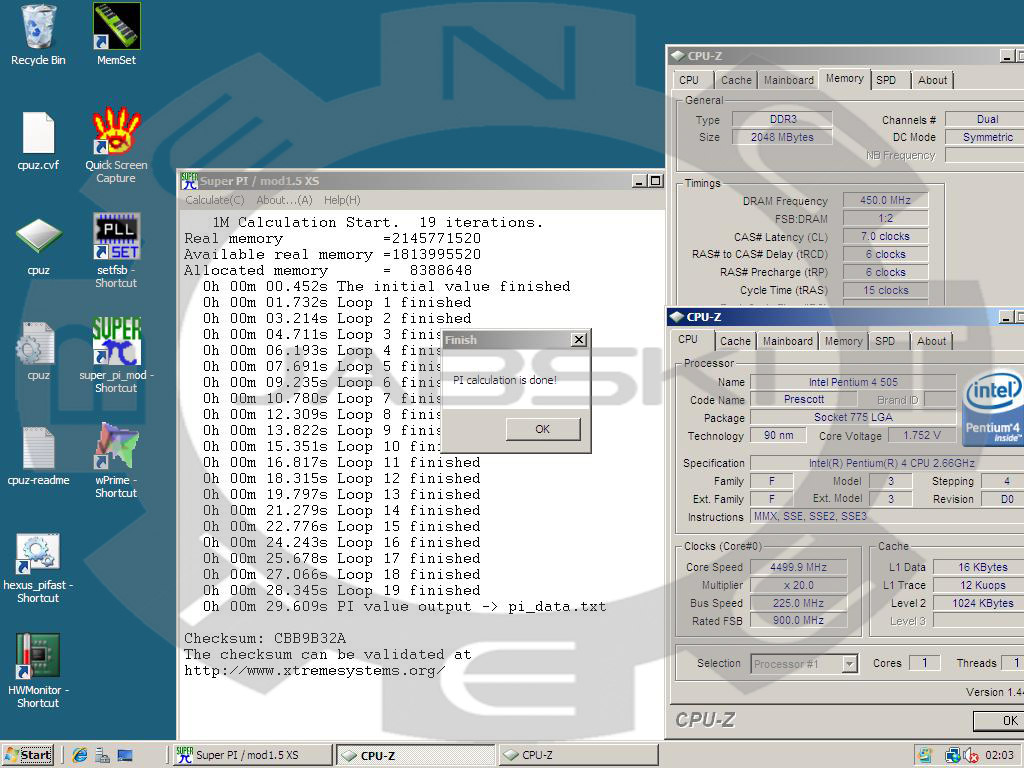Select the cpuz chip application icon
This screenshot has height=768, width=1024.
pyautogui.click(x=38, y=236)
